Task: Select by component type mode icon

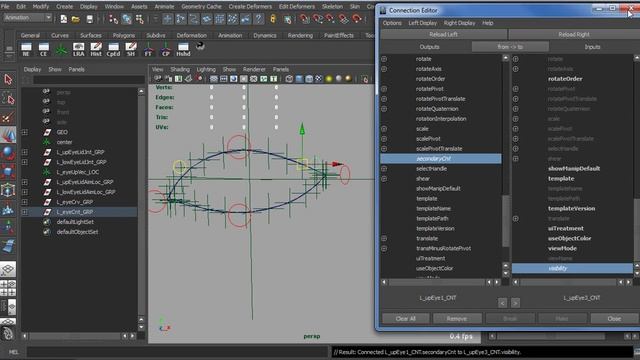Action: click(140, 19)
